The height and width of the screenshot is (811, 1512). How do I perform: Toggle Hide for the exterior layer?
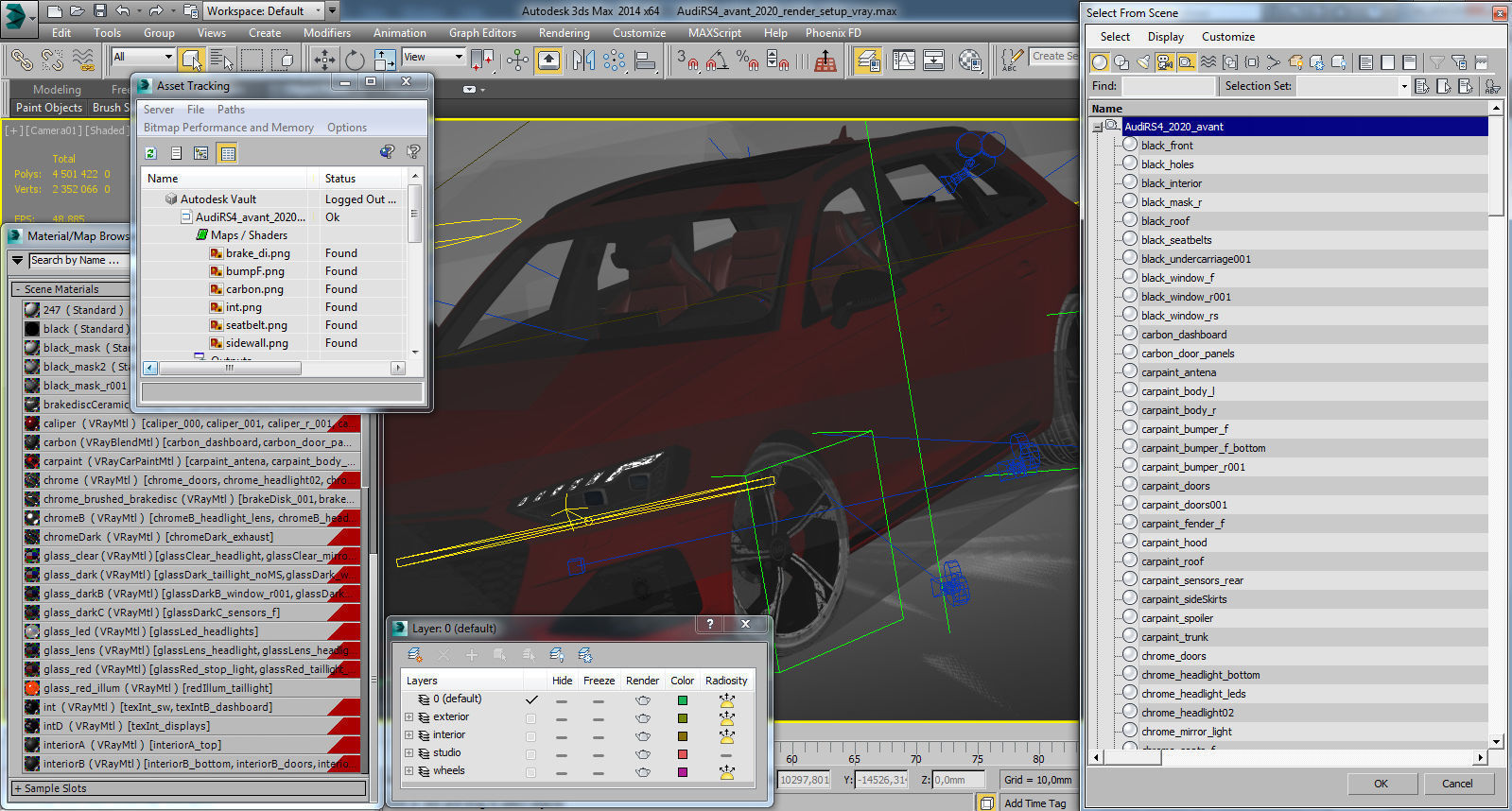click(x=562, y=718)
